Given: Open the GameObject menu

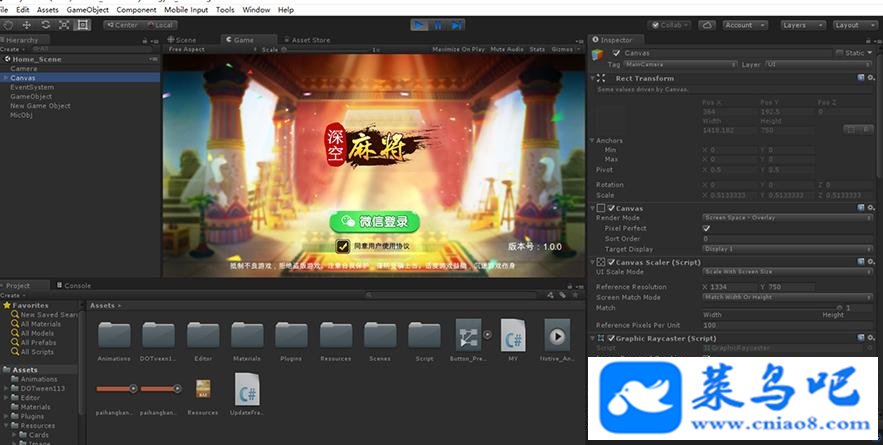Looking at the screenshot, I should [87, 10].
